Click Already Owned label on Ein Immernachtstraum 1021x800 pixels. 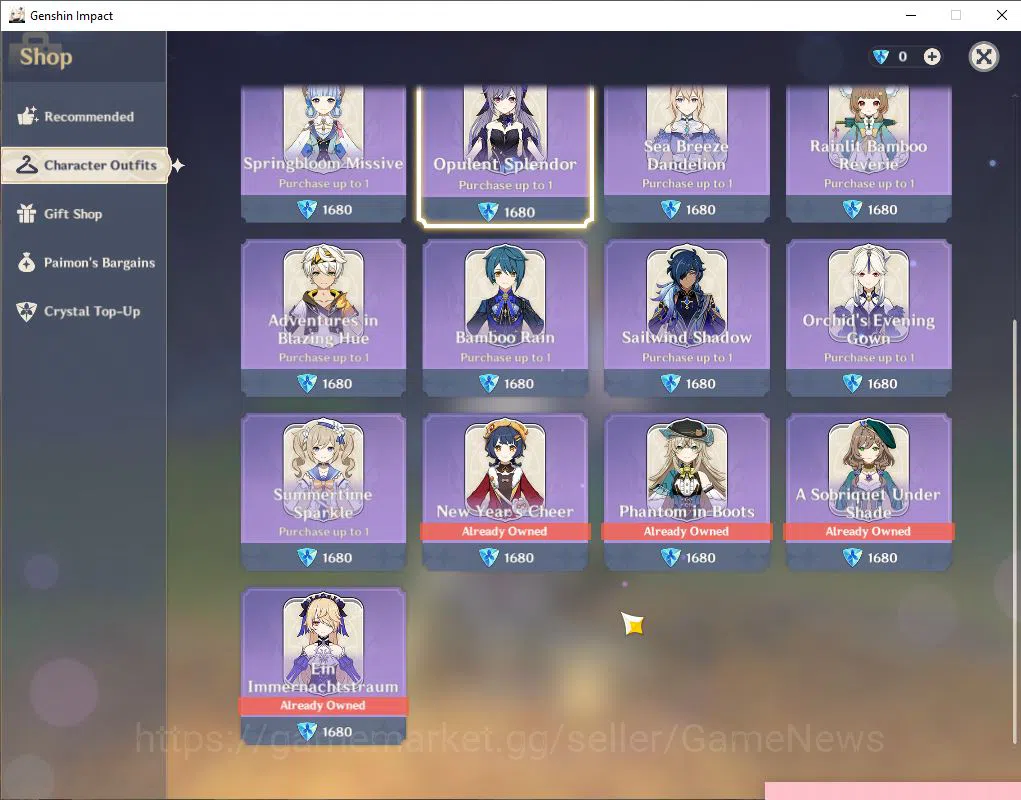tap(323, 705)
